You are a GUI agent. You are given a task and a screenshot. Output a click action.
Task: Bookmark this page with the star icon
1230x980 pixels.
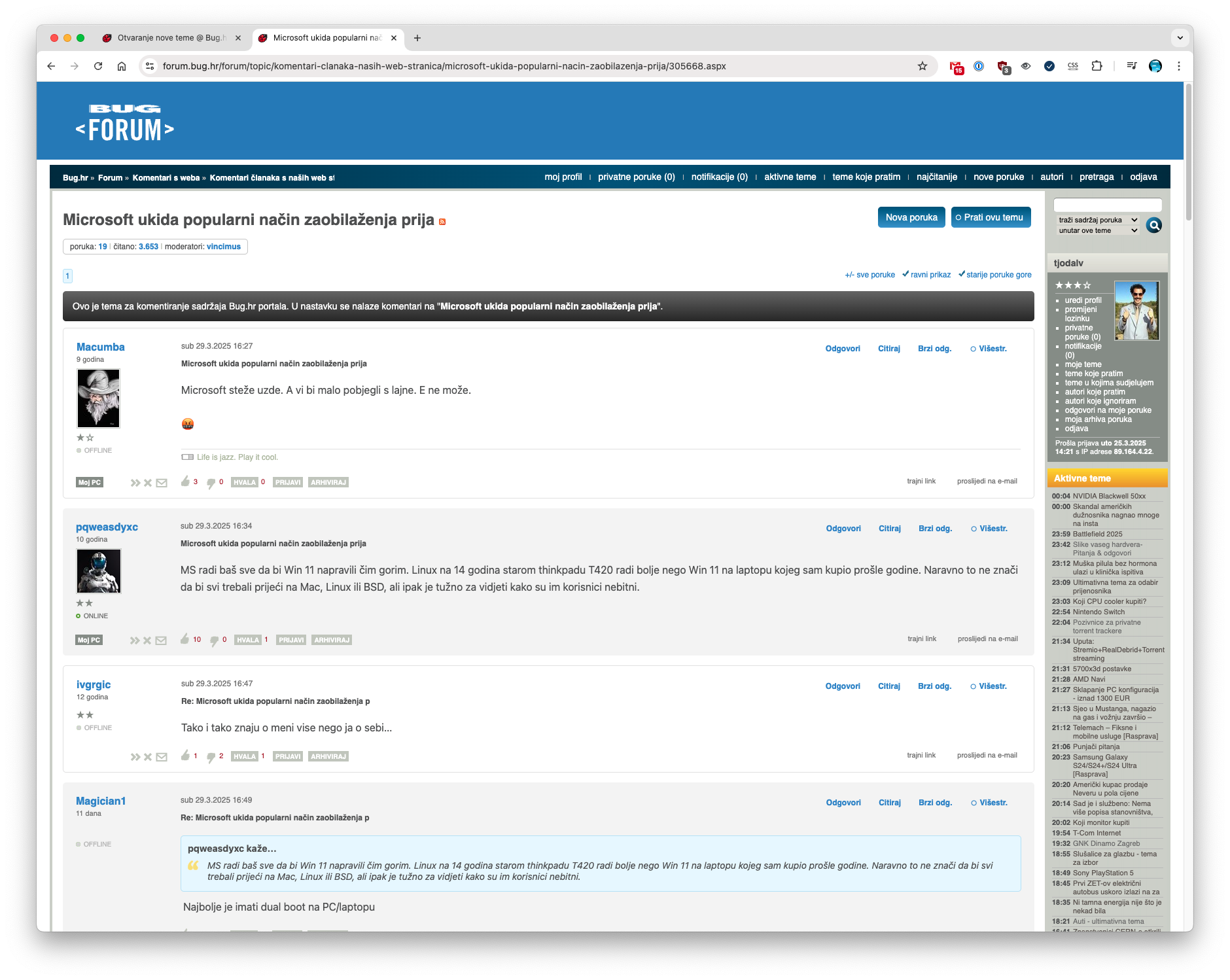[922, 66]
